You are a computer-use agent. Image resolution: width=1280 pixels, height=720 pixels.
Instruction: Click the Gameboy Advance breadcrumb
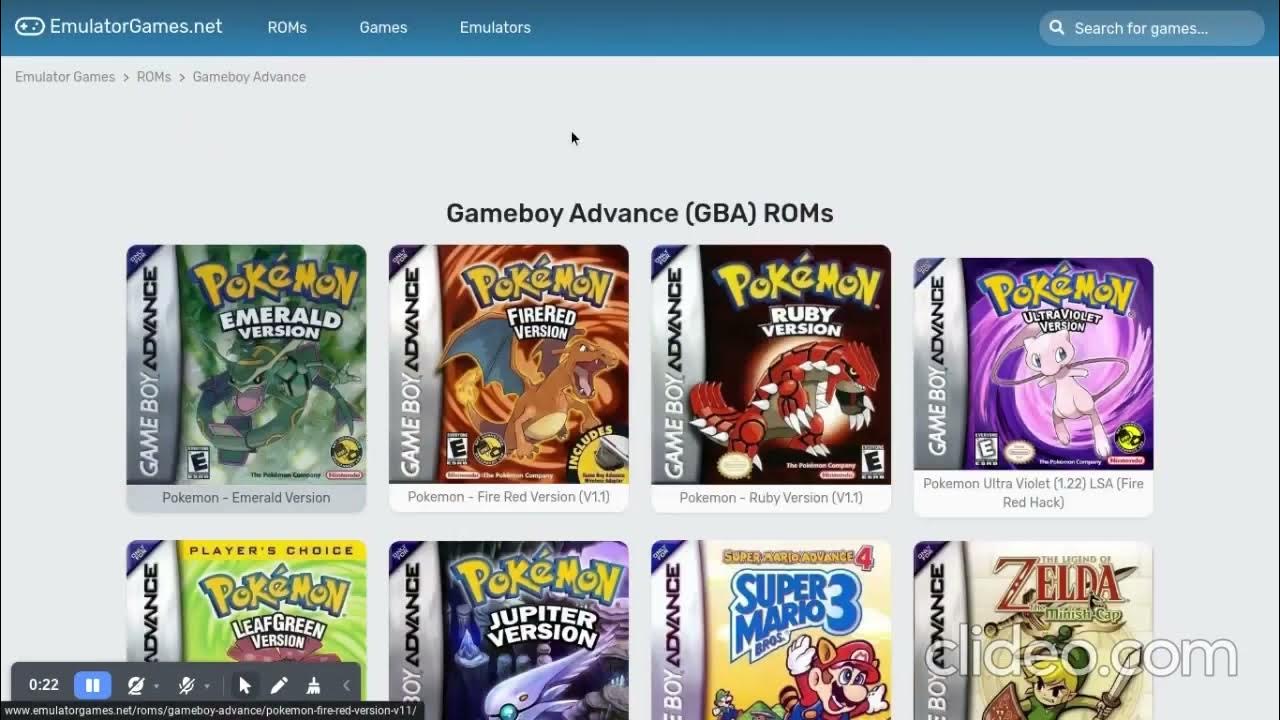click(249, 77)
